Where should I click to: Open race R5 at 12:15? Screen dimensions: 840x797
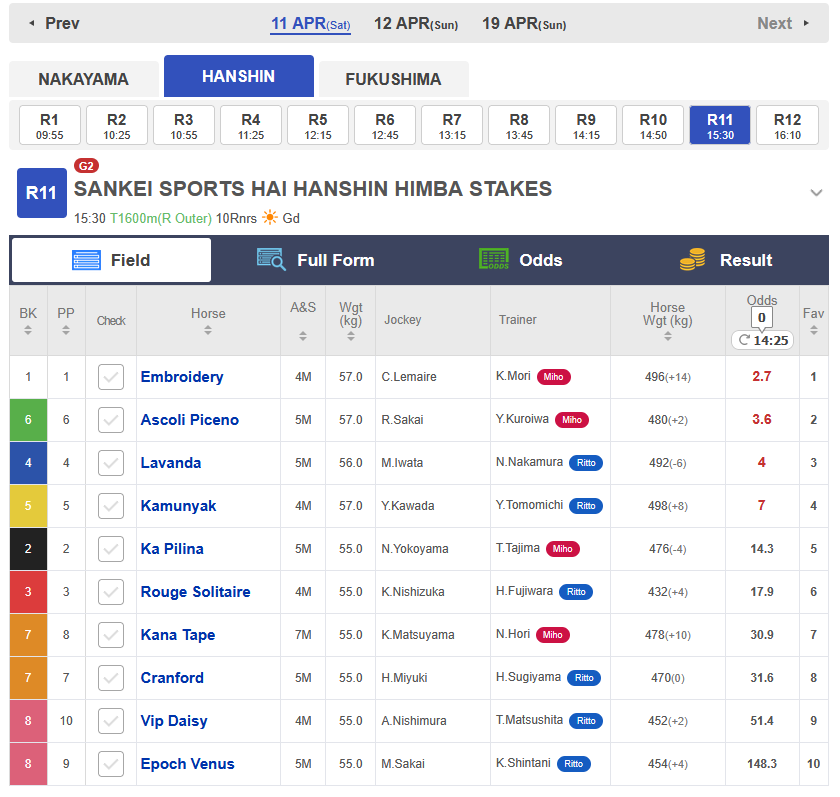[318, 125]
